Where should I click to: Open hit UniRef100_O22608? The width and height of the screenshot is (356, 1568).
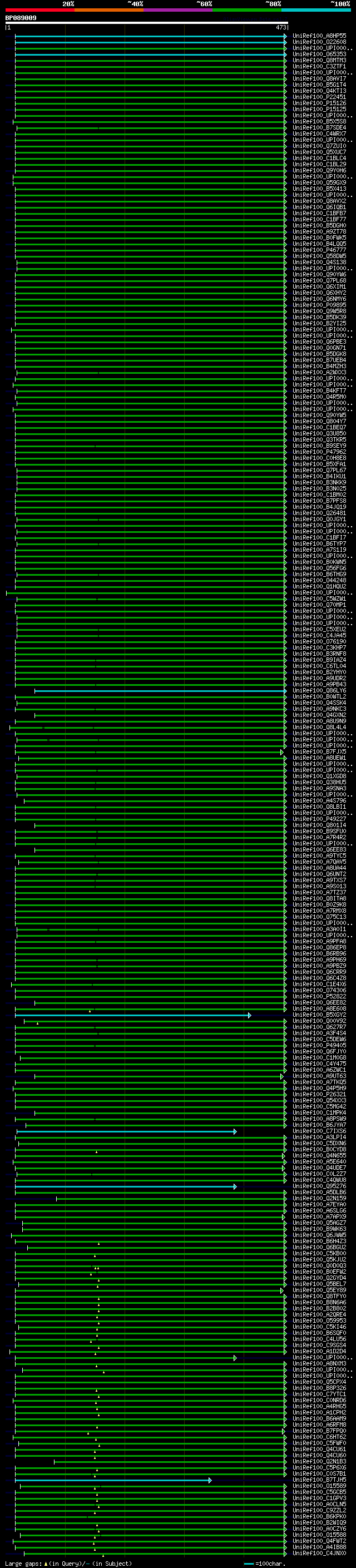point(319,42)
